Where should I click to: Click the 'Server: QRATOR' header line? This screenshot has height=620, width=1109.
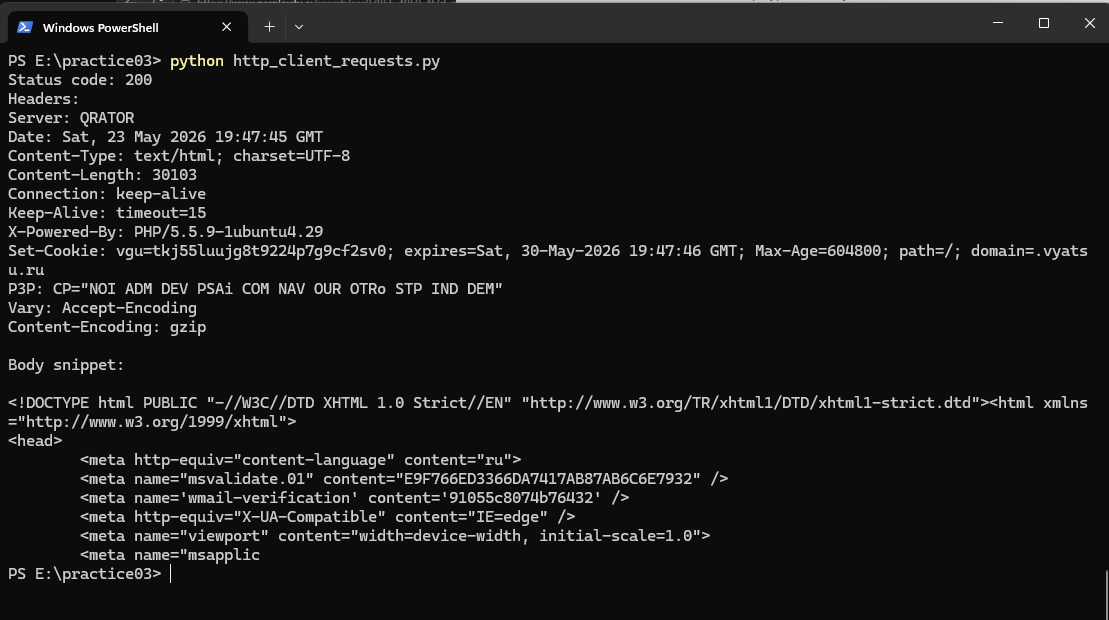[x=71, y=118]
